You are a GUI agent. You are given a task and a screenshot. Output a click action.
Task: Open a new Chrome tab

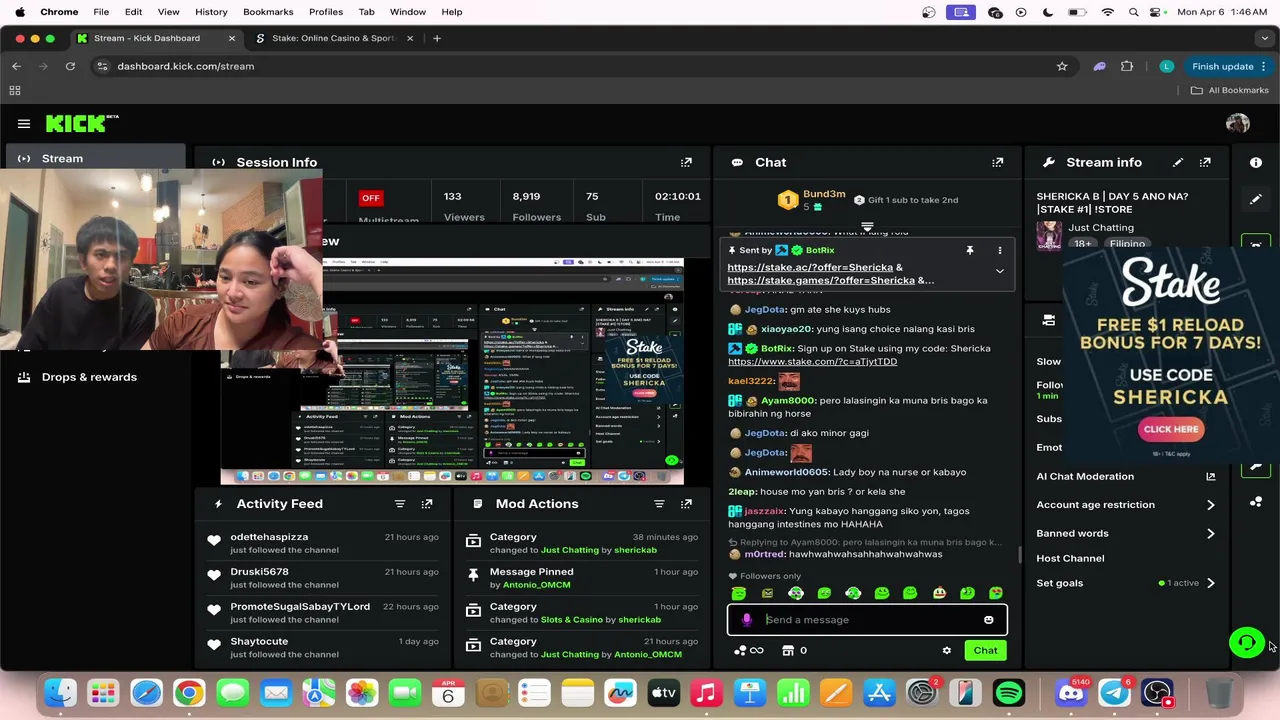(x=437, y=38)
